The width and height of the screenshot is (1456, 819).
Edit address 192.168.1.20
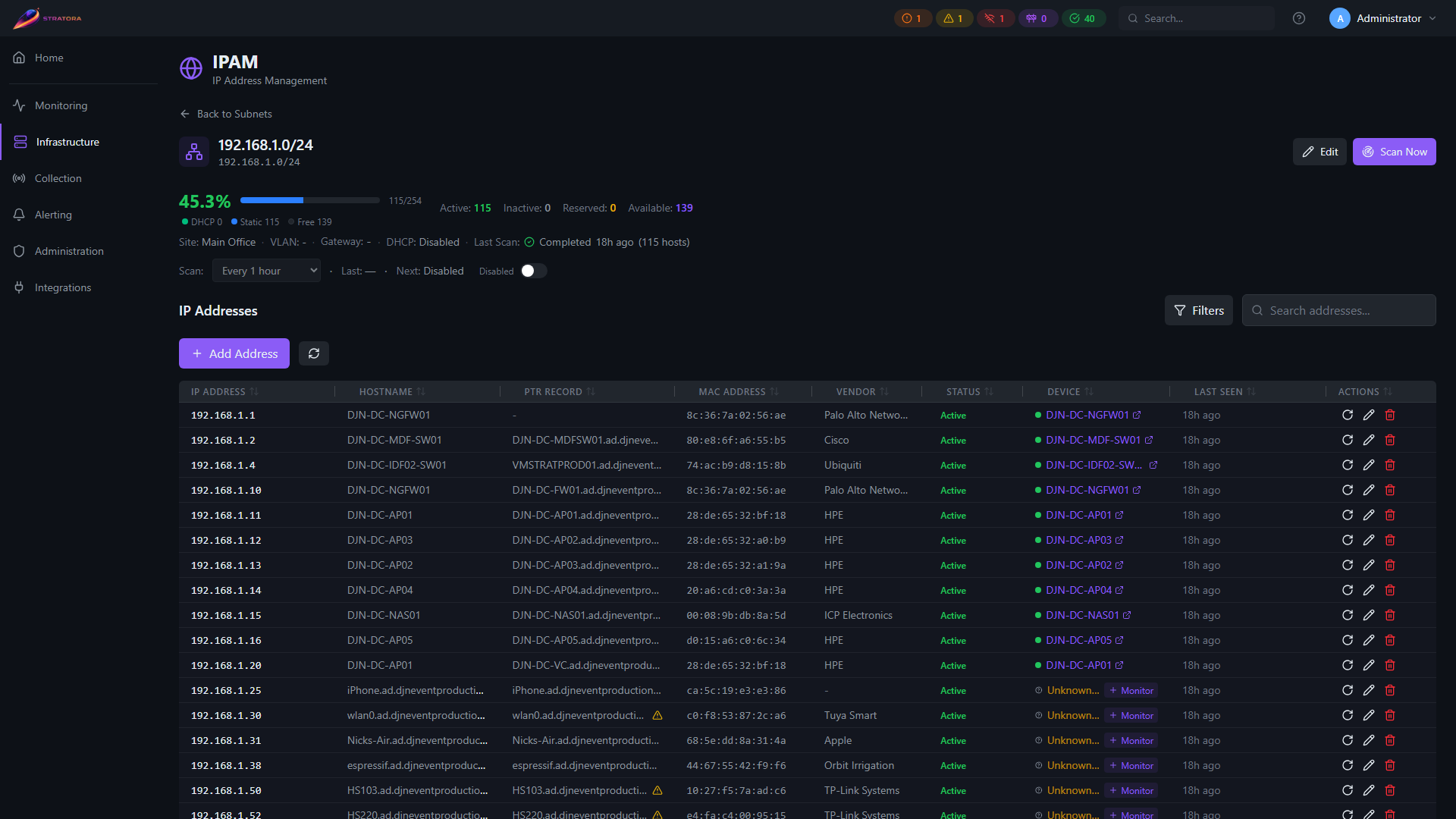1369,665
